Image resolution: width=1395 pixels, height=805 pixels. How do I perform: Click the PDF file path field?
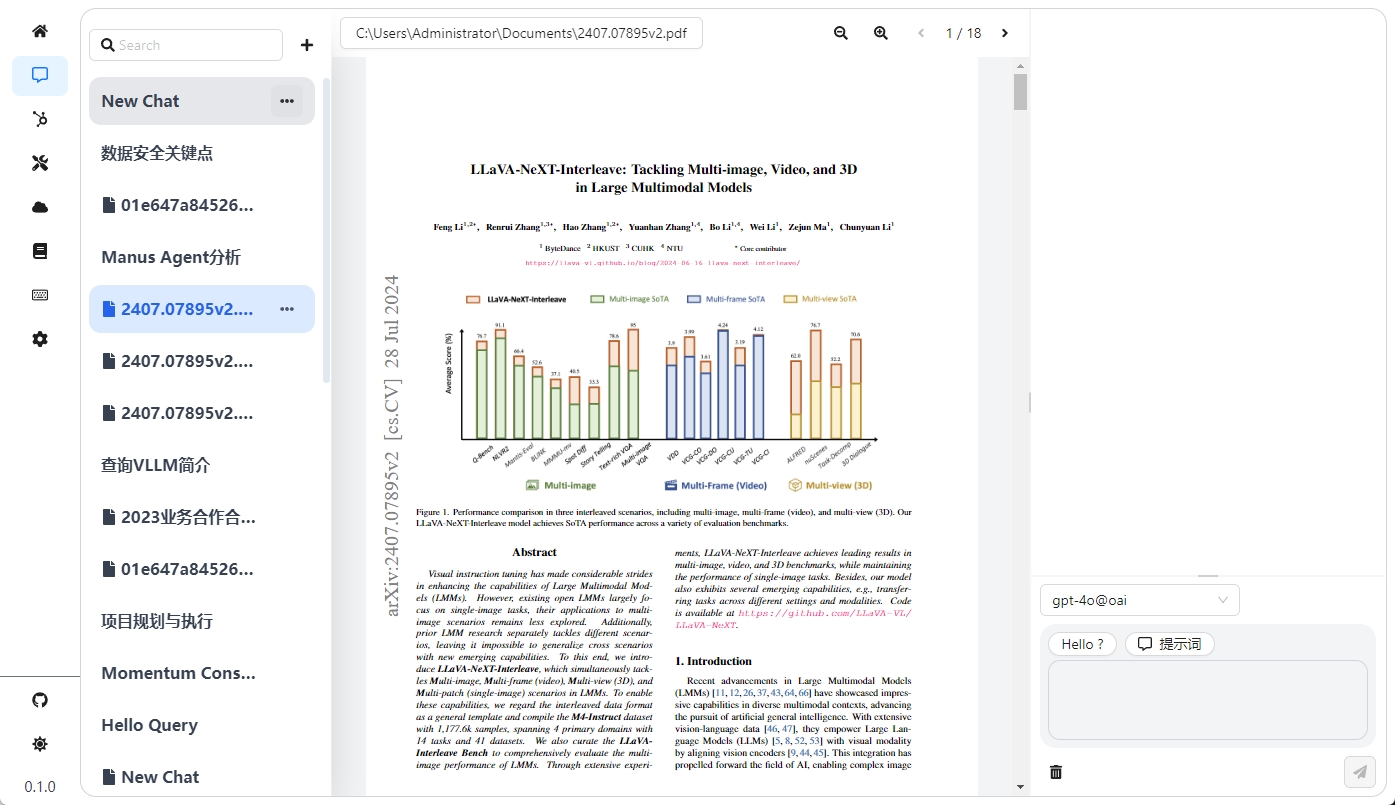[522, 33]
